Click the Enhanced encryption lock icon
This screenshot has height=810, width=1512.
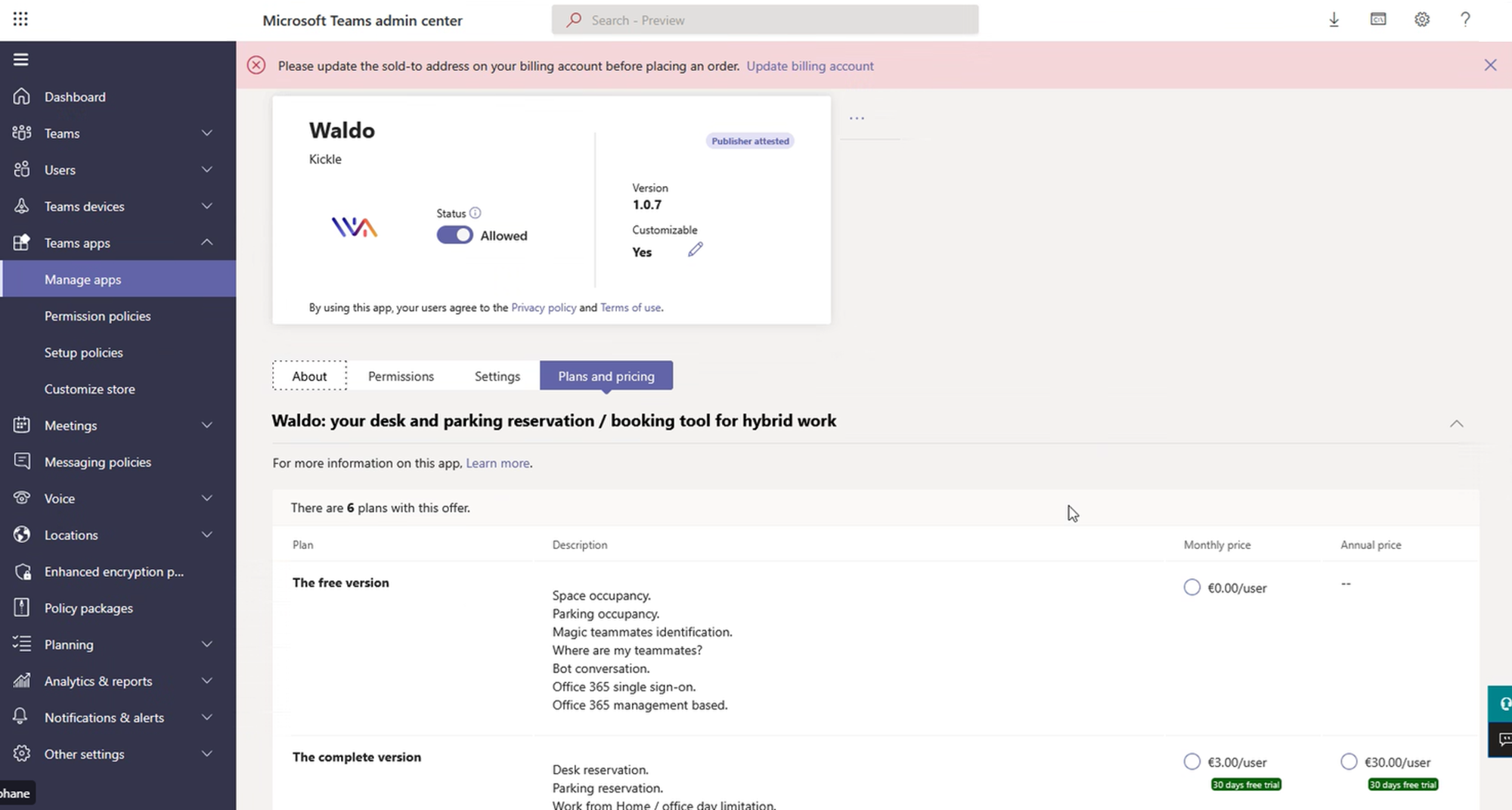pos(23,571)
